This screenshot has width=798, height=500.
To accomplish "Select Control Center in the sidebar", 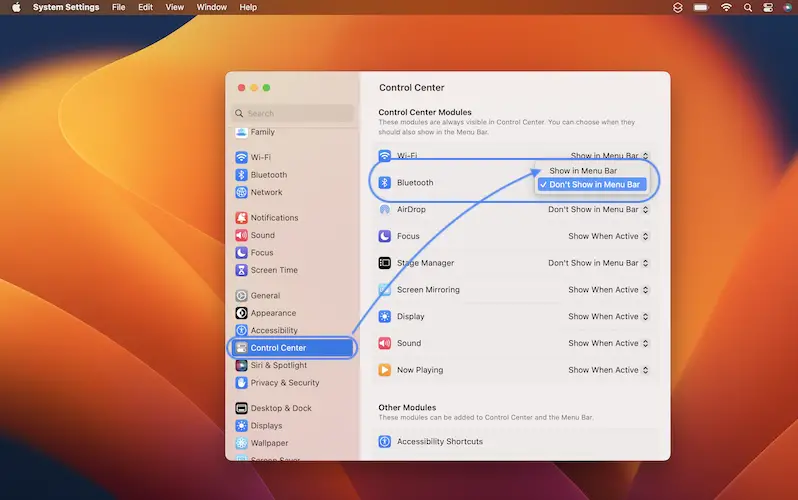I will [291, 348].
